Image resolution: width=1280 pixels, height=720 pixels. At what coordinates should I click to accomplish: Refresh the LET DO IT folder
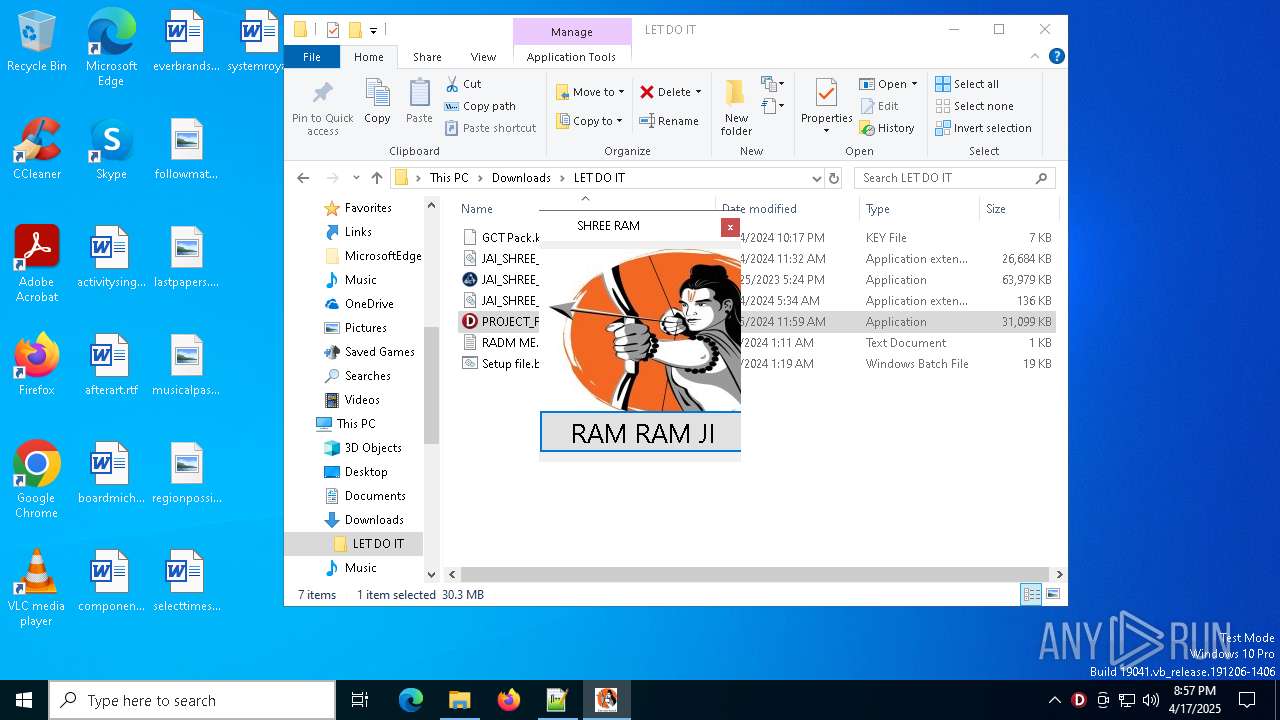[834, 178]
